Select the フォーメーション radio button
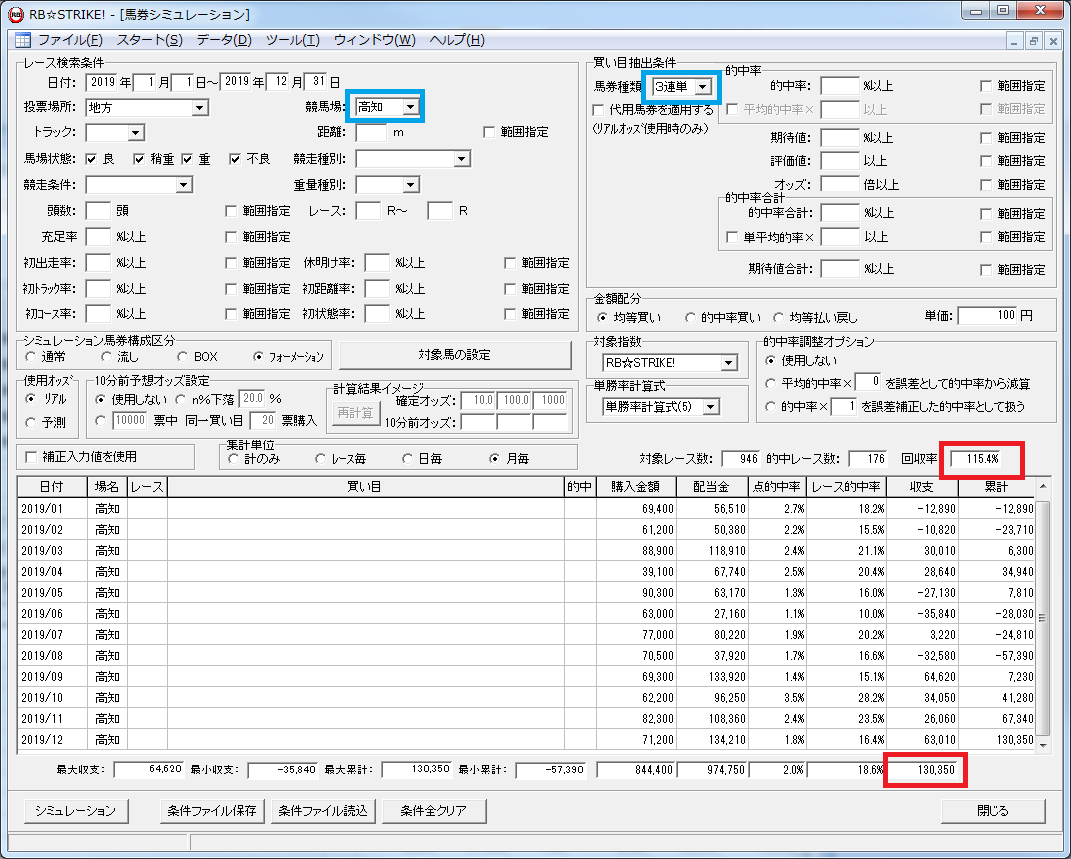The image size is (1071, 859). pyautogui.click(x=258, y=356)
